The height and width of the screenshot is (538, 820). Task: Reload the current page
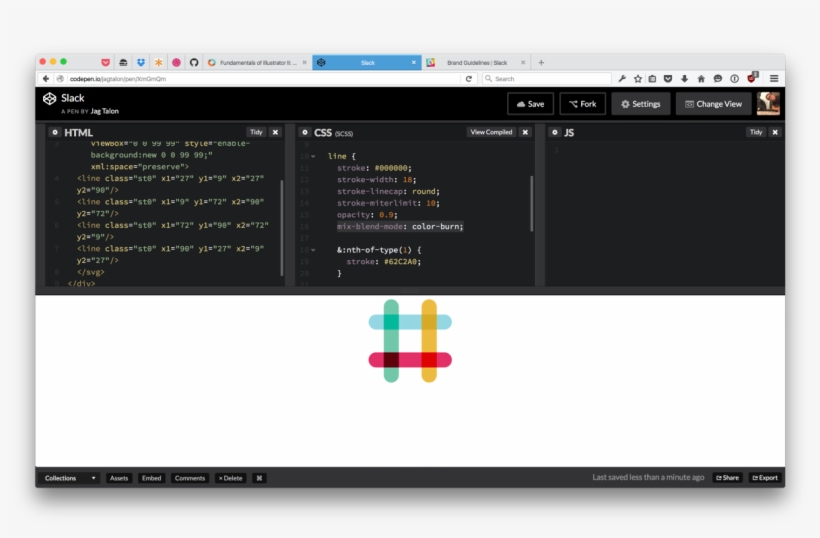click(x=469, y=78)
